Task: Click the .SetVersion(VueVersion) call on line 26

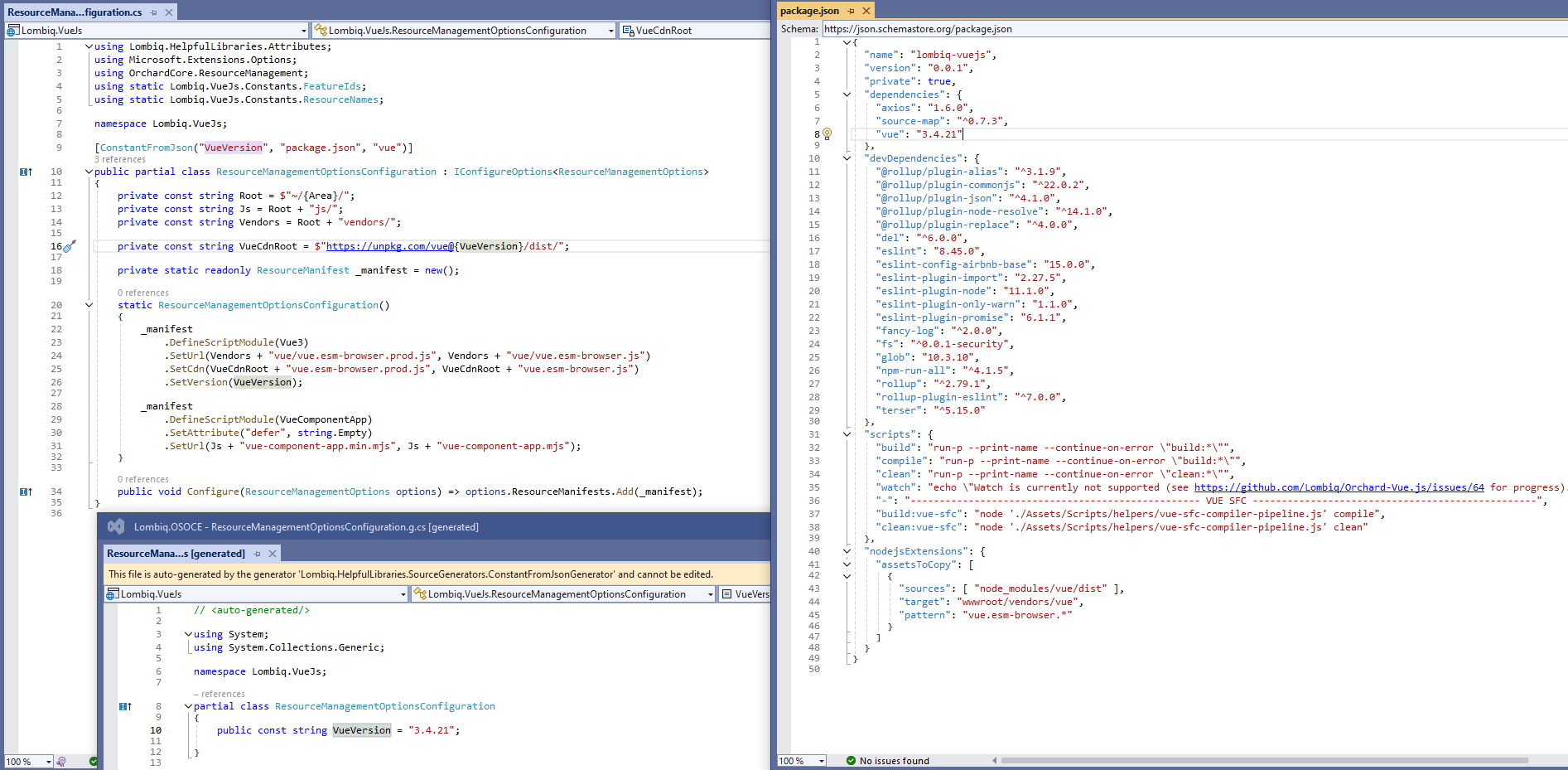Action: point(234,382)
